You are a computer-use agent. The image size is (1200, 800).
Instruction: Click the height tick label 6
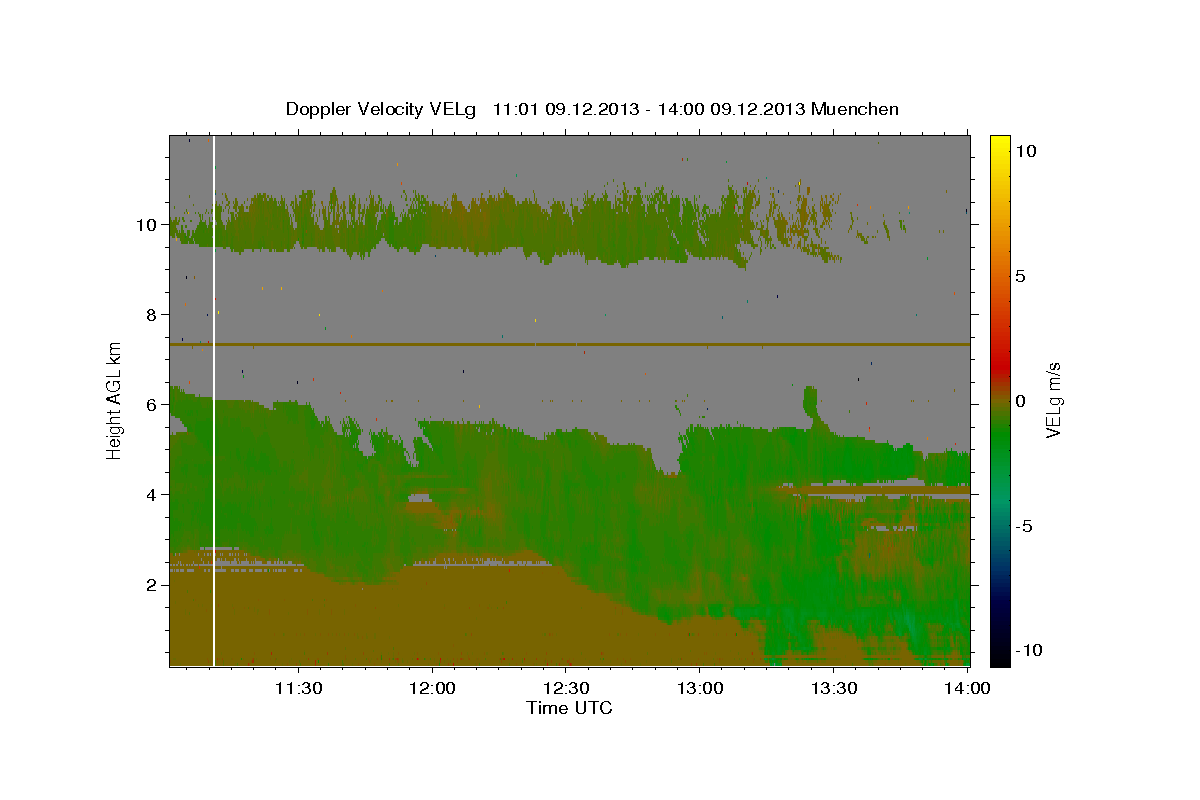[x=153, y=404]
